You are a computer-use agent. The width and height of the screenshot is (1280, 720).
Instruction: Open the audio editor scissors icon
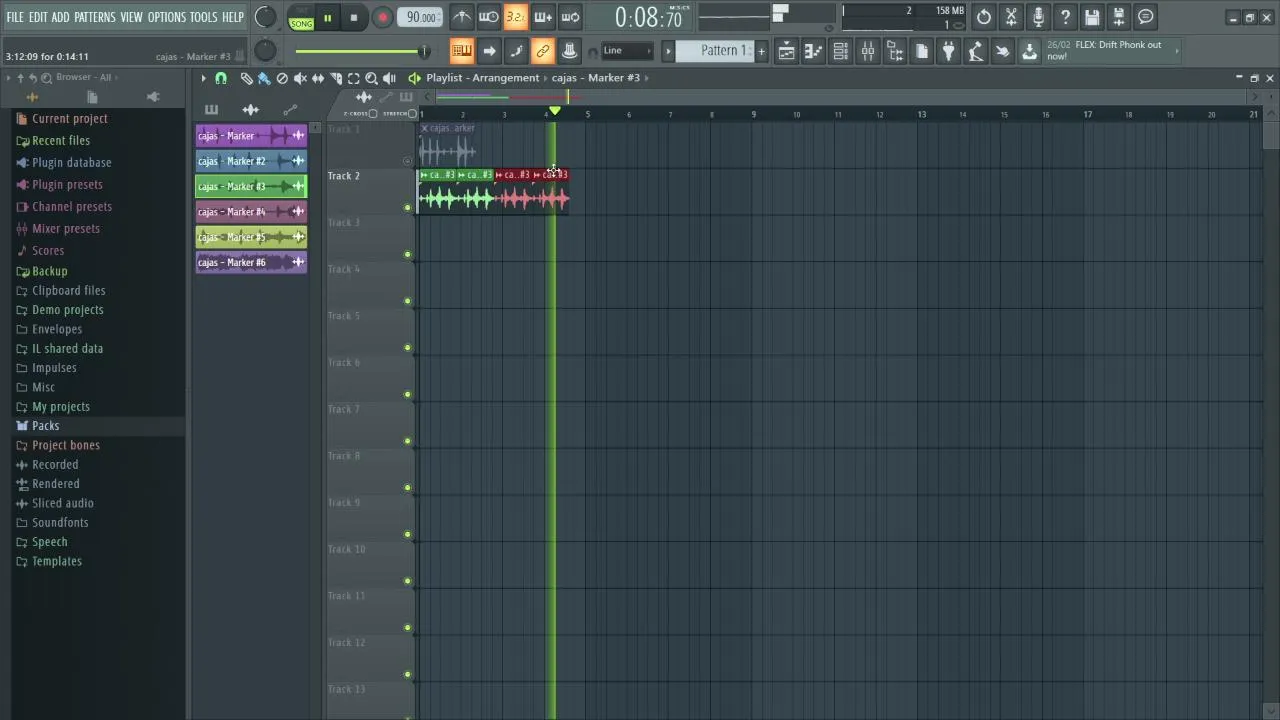(1011, 17)
